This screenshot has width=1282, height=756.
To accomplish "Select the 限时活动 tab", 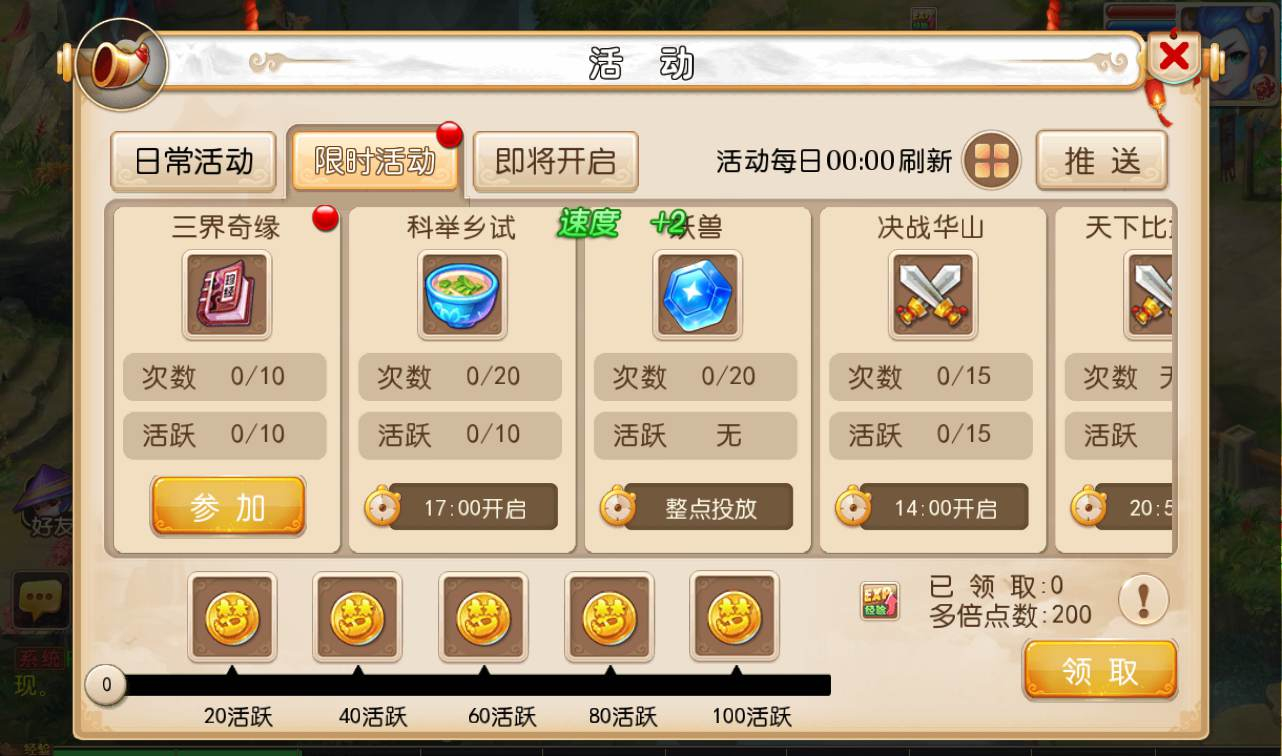I will pos(375,160).
